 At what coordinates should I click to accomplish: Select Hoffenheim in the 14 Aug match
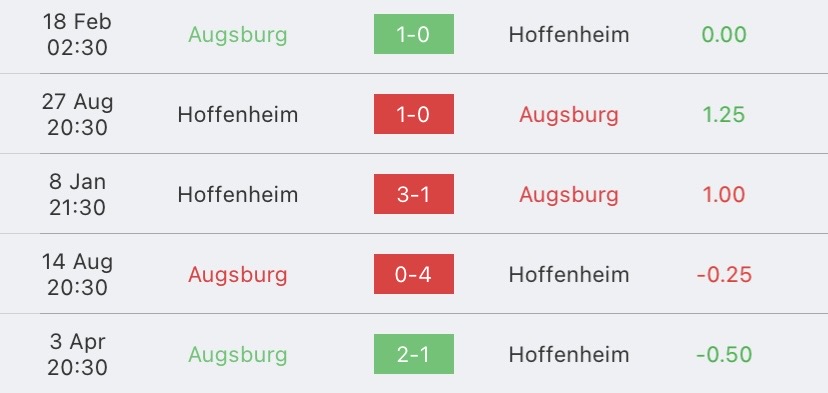(569, 274)
